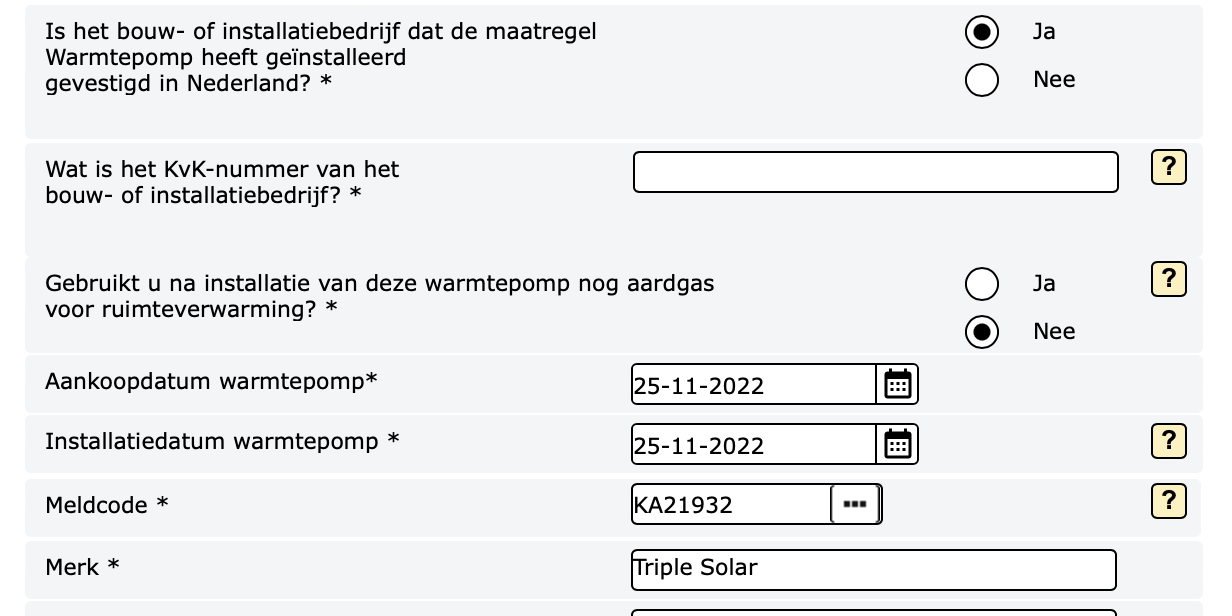Viewport: 1232px width, 616px height.
Task: Click the 'Merk *' label text
Action: [82, 567]
